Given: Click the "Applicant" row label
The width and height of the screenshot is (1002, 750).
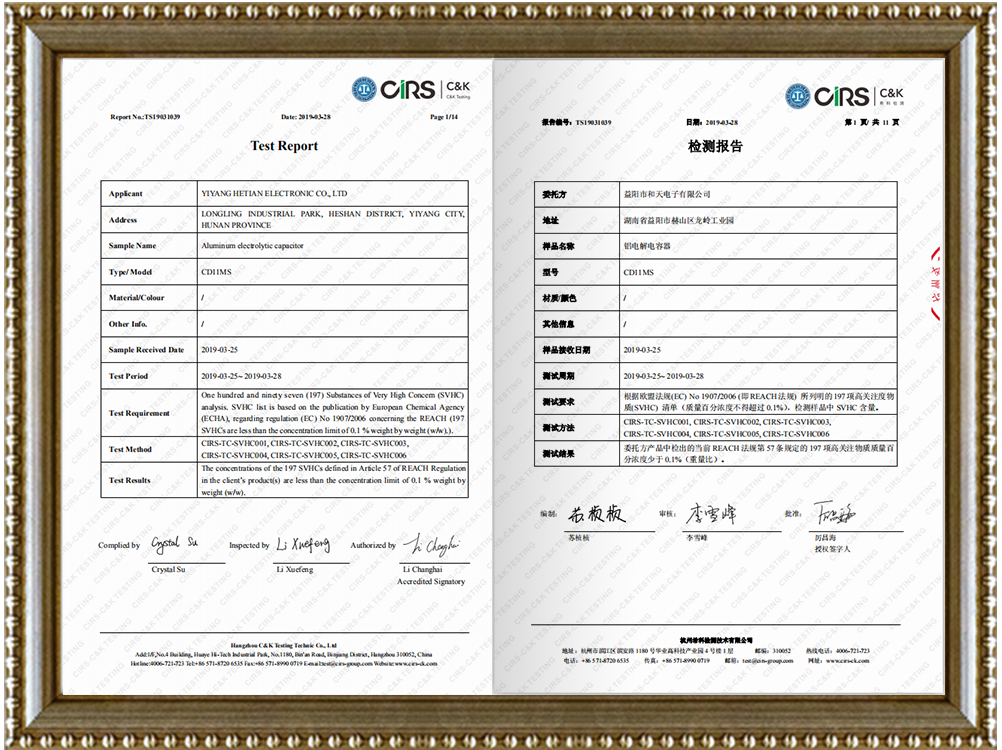Looking at the screenshot, I should pos(126,194).
